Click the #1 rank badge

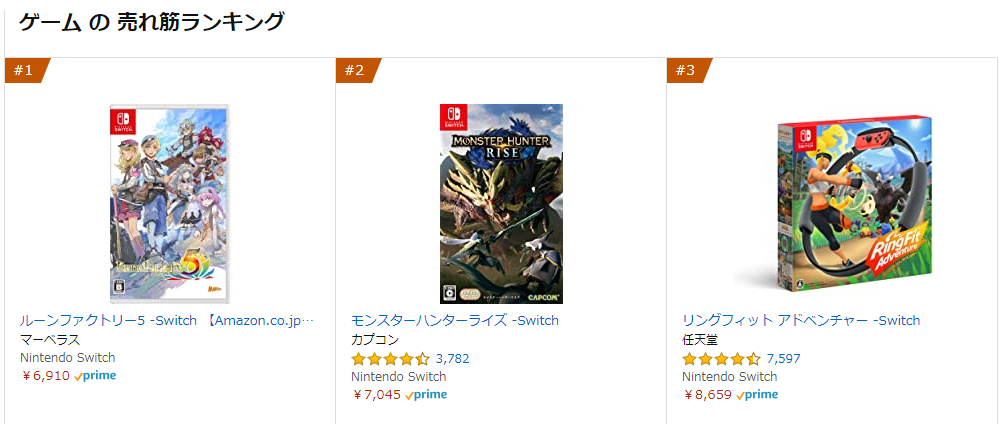tap(24, 70)
